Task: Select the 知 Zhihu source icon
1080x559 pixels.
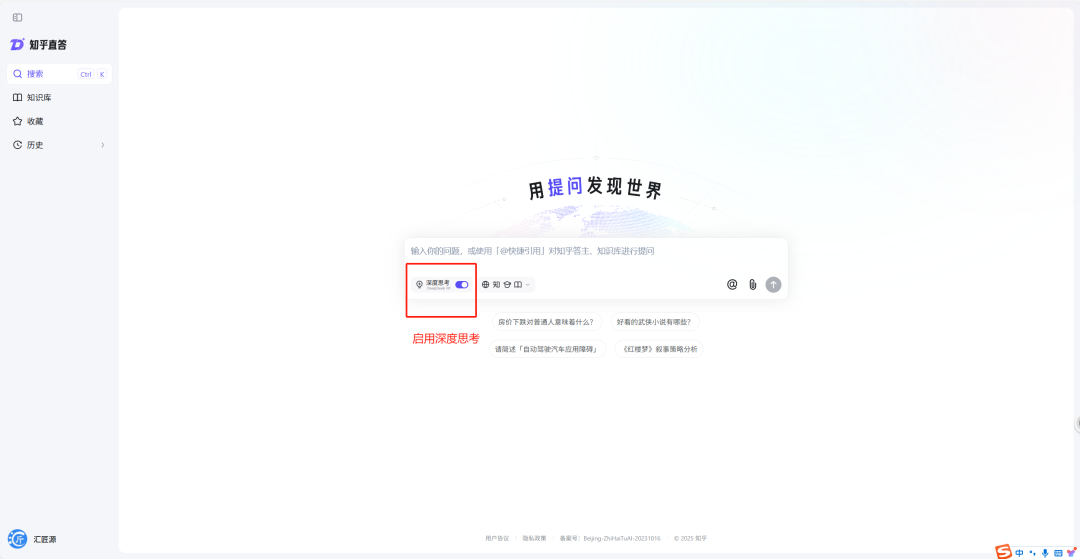Action: point(497,284)
